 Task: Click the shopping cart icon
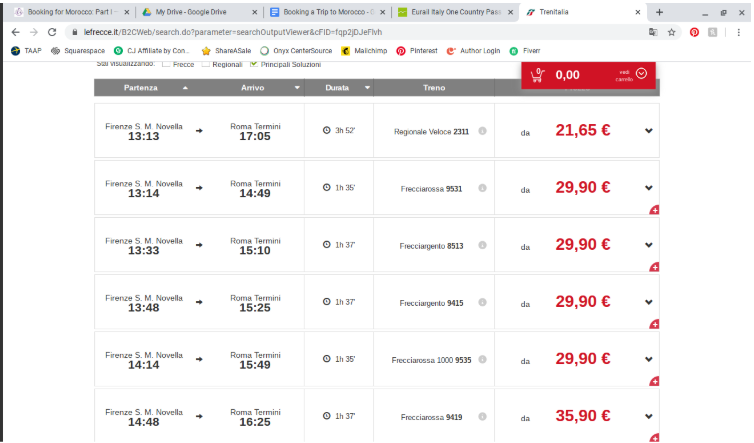click(x=538, y=75)
